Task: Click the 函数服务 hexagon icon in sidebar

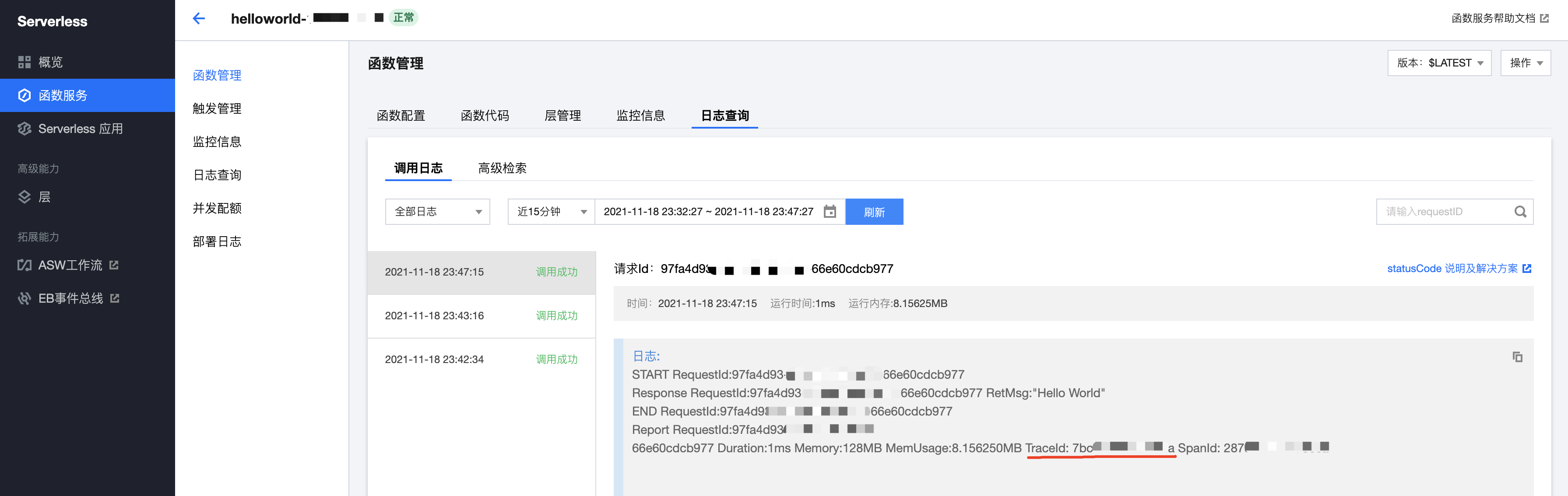Action: click(25, 95)
